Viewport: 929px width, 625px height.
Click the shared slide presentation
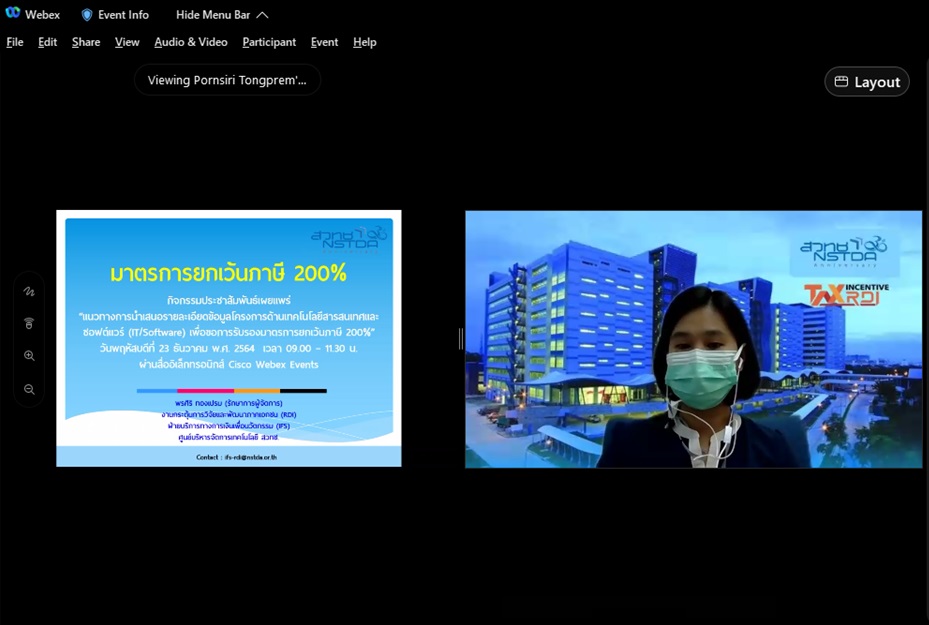pos(229,338)
